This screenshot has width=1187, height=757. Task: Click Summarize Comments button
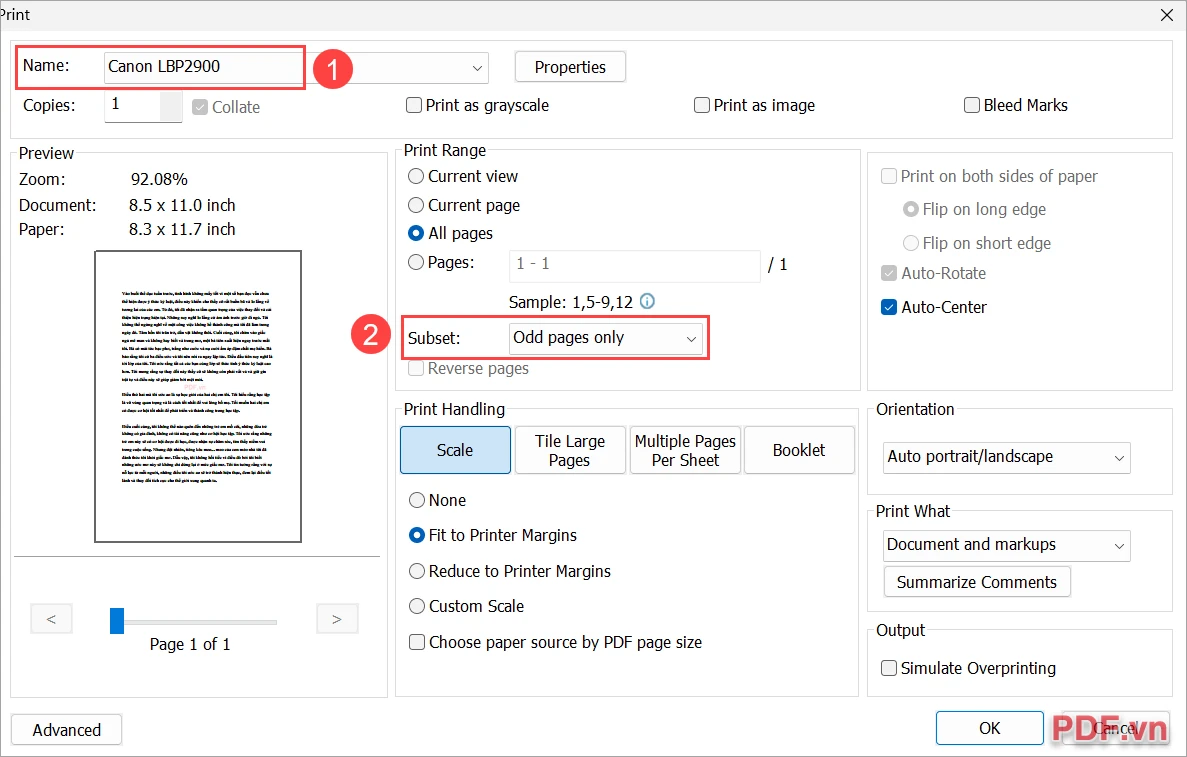click(x=977, y=581)
